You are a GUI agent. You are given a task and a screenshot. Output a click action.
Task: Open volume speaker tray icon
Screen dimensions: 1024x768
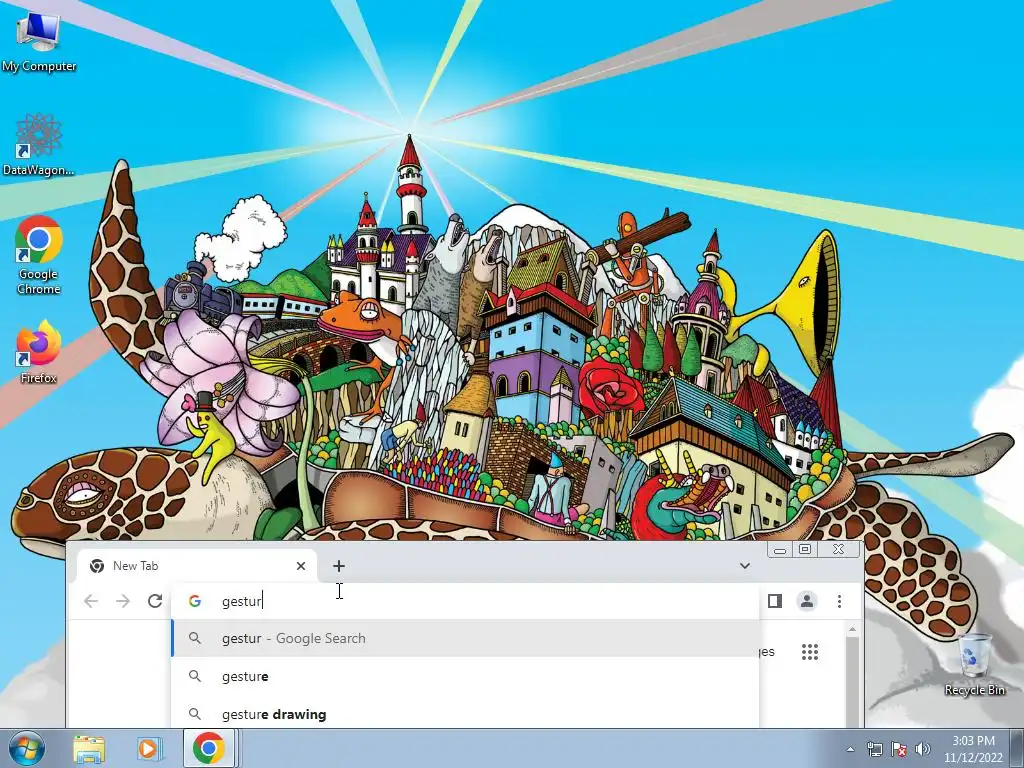[922, 749]
